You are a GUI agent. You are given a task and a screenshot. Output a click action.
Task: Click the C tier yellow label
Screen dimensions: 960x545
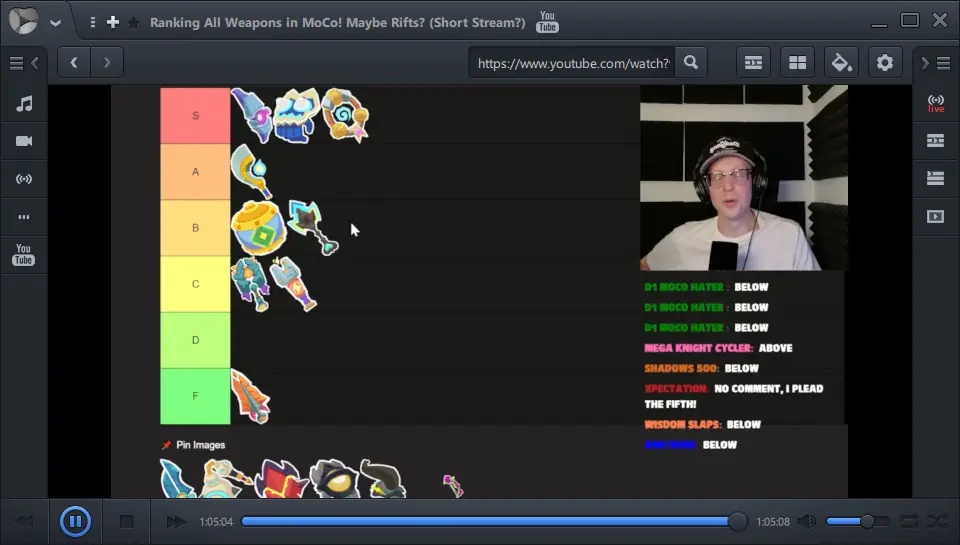(195, 284)
